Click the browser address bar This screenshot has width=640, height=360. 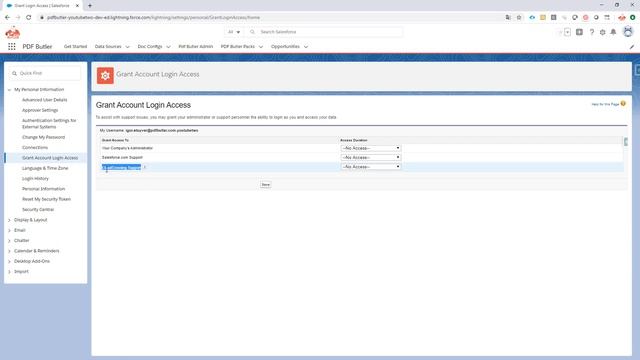tap(269, 18)
